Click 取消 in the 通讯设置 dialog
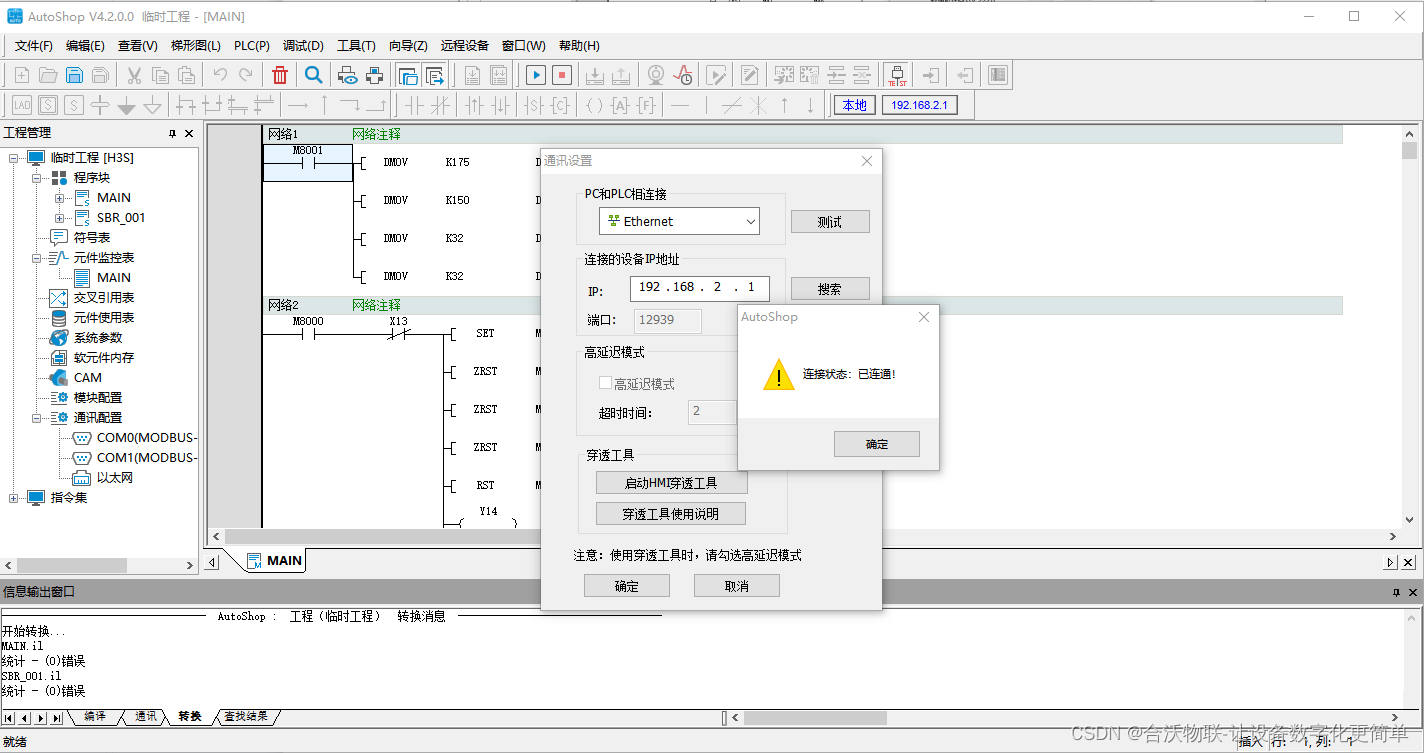The image size is (1424, 753). coord(737,586)
